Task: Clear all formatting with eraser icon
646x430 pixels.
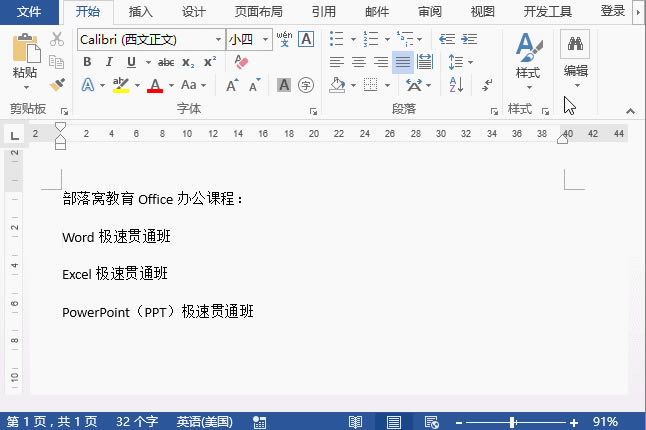Action: [x=241, y=62]
